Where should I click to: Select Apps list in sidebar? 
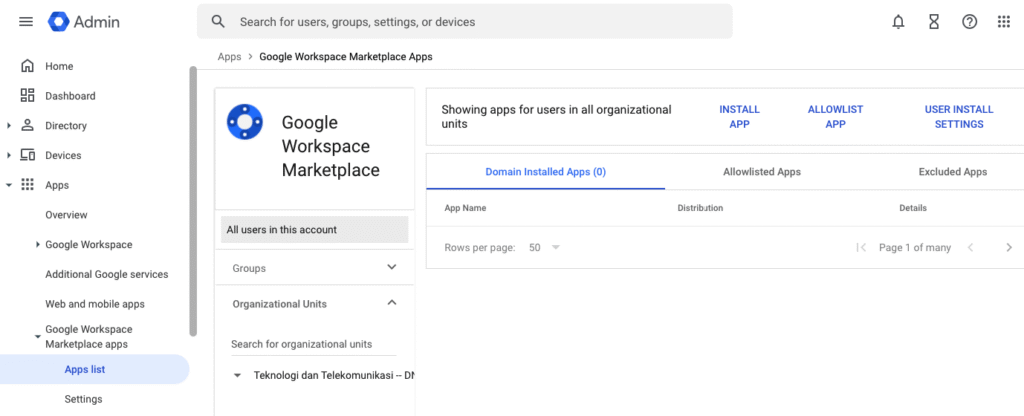pos(94,370)
